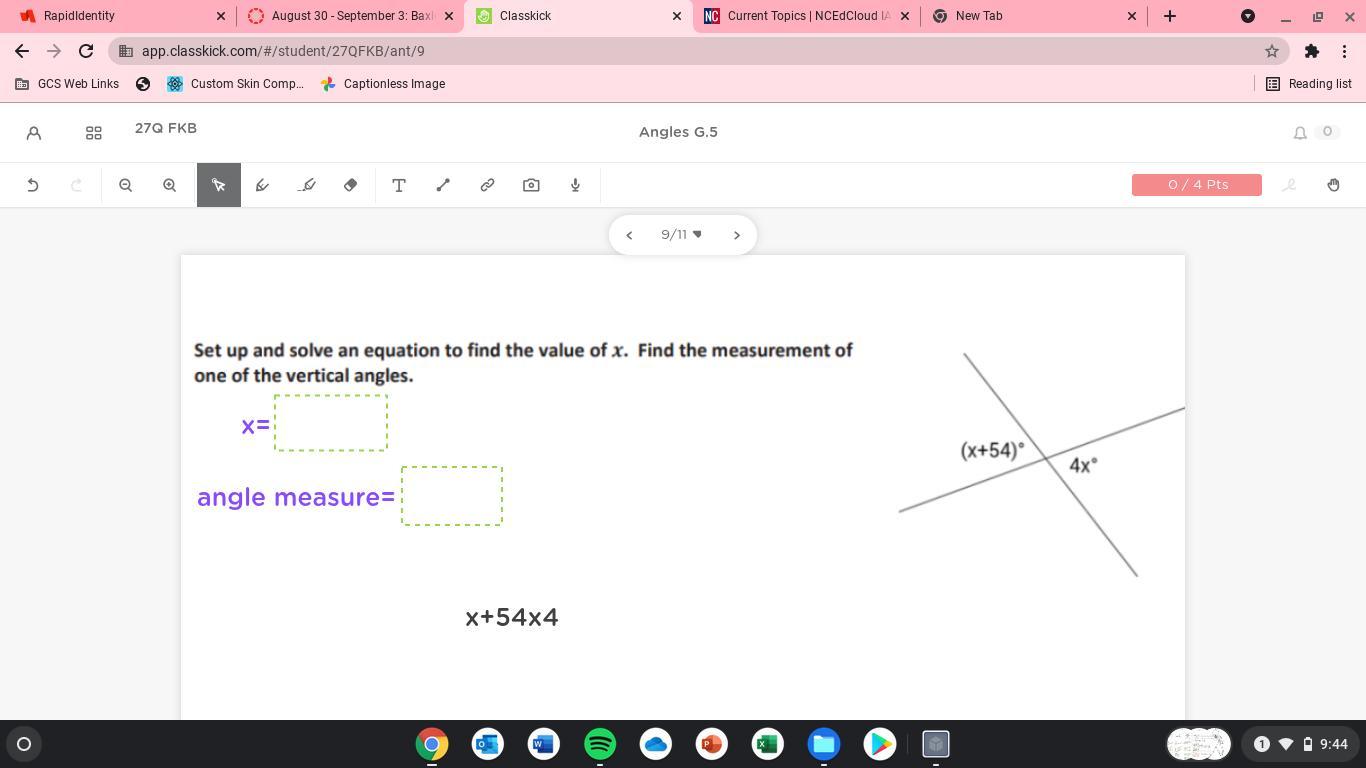Open the notifications bell
The width and height of the screenshot is (1366, 768).
pos(1300,132)
